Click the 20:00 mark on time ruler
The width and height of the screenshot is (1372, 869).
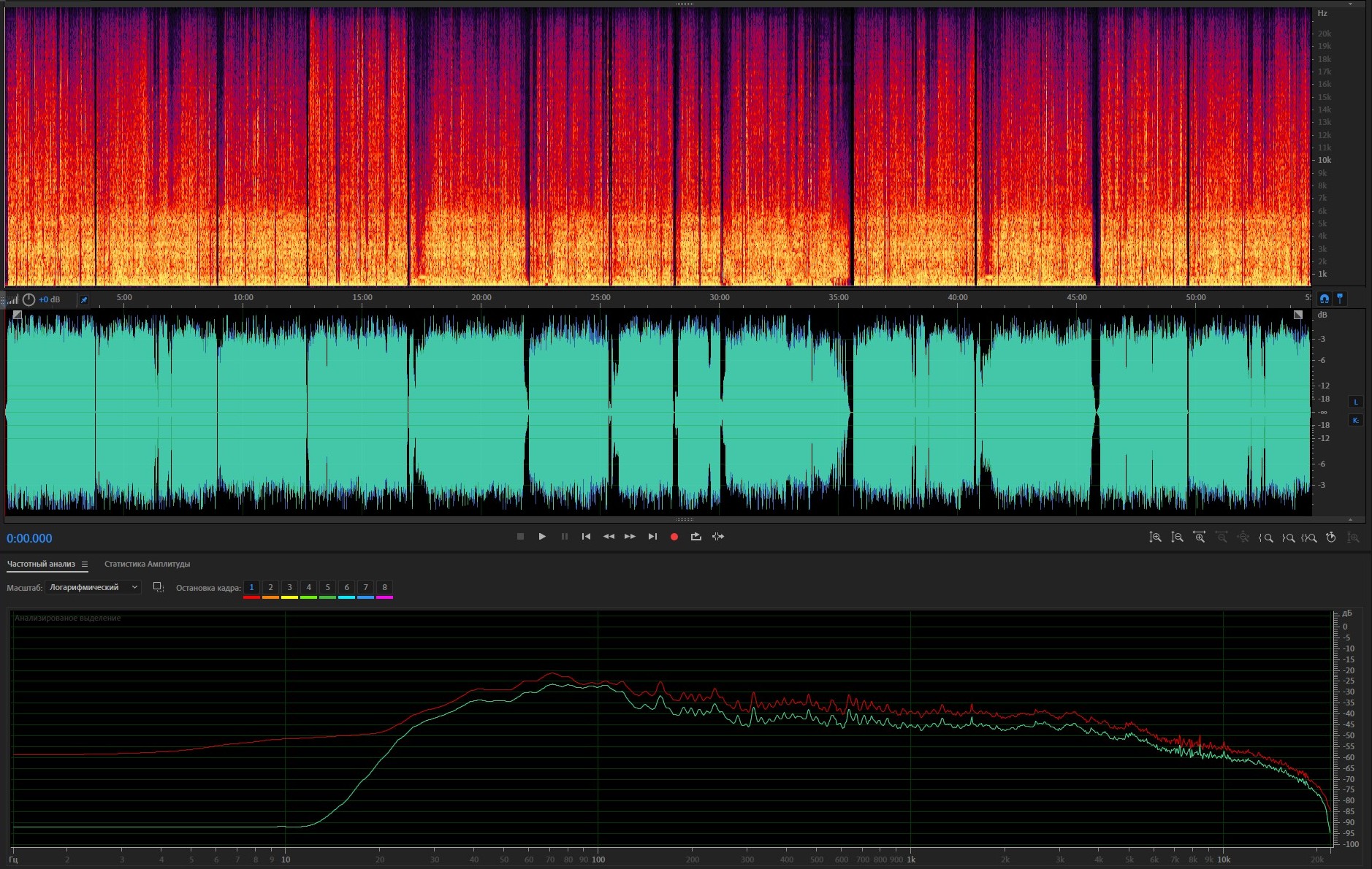[x=481, y=297]
